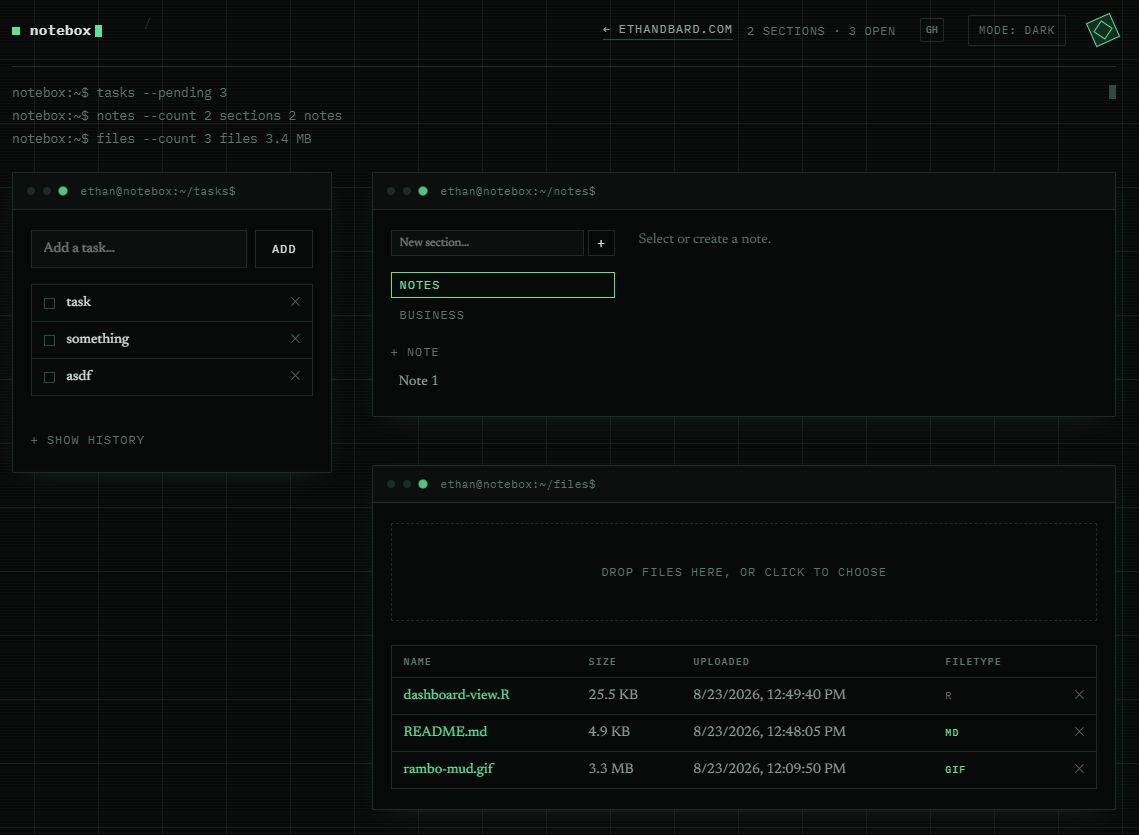Screen dimensions: 1139x835
Task: Click the NAME column header
Action: [x=417, y=662]
